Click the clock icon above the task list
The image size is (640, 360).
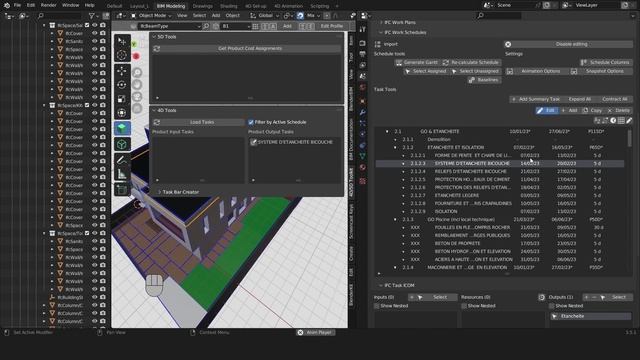(x=613, y=120)
